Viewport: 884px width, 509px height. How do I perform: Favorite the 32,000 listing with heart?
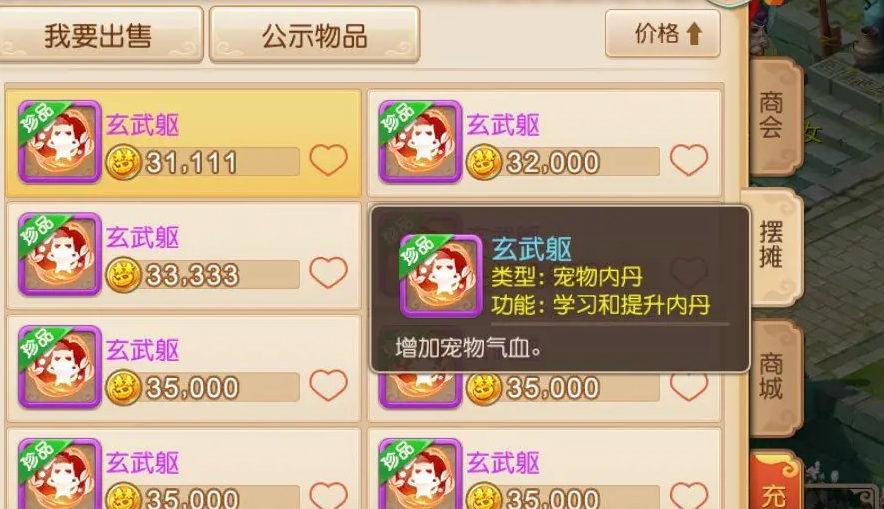point(689,160)
